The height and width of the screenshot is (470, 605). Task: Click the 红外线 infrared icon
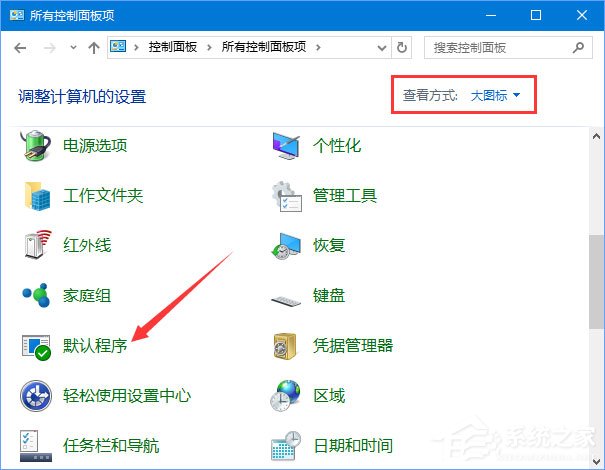coord(37,246)
